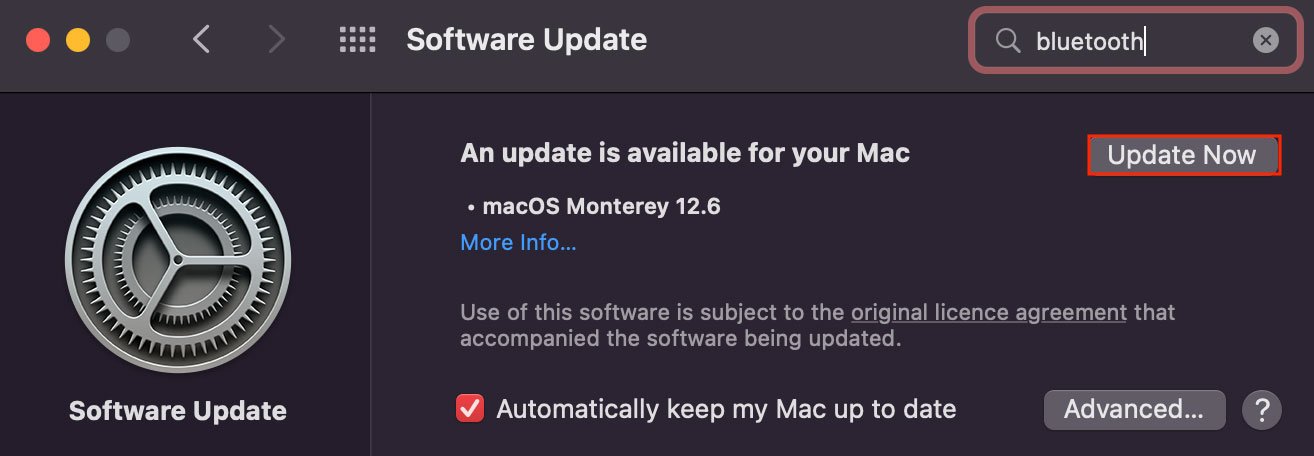
Task: Go back to the previous preferences pane
Action: (x=202, y=40)
